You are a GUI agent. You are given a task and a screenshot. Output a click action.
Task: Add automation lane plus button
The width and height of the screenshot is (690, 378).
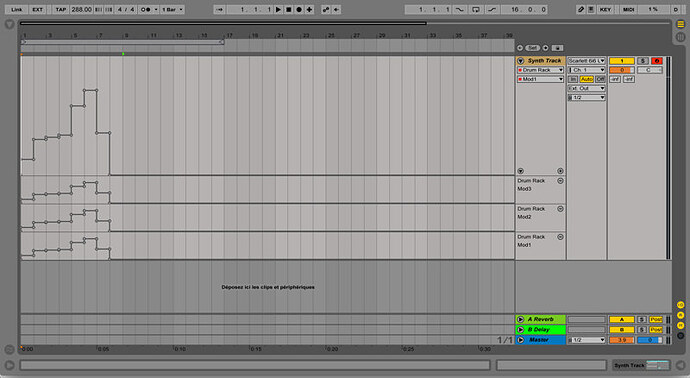tap(560, 171)
